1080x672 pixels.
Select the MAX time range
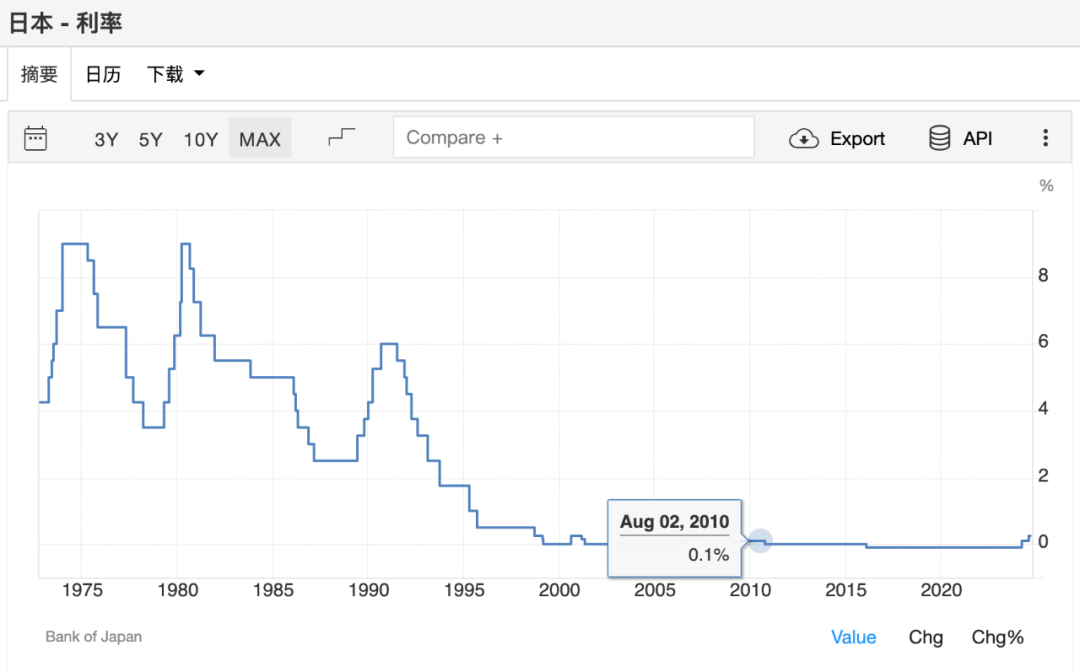tap(260, 139)
